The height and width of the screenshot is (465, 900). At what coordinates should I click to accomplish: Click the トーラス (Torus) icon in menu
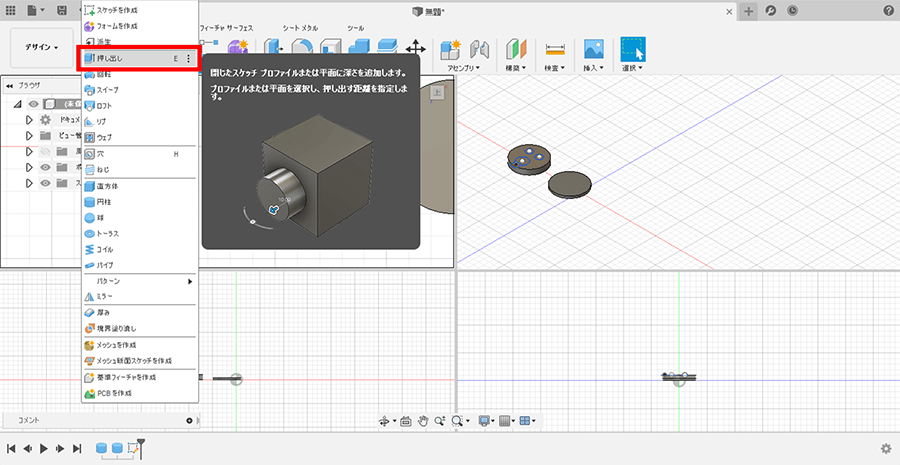[89, 233]
